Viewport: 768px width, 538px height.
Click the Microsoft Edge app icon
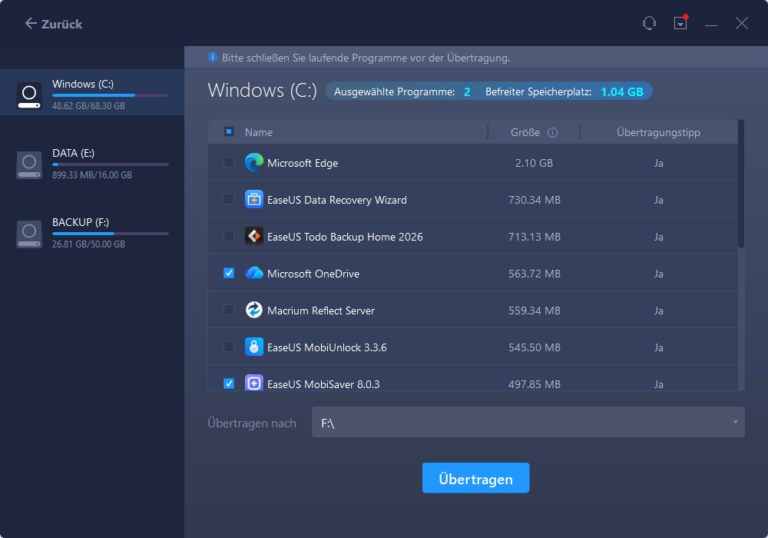[x=254, y=163]
